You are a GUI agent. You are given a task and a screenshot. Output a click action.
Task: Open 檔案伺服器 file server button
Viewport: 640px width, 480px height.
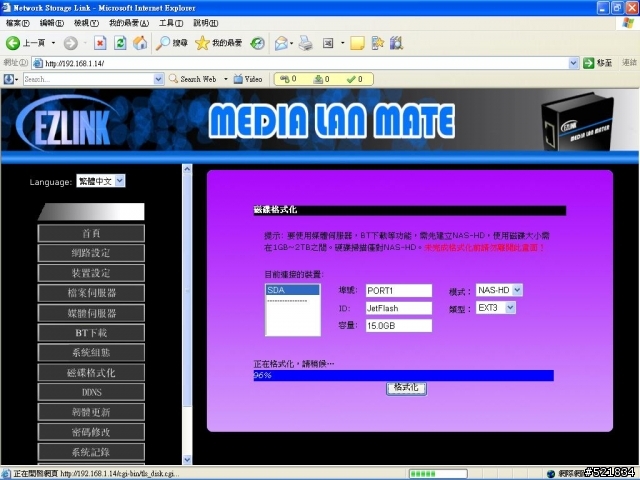click(x=91, y=293)
